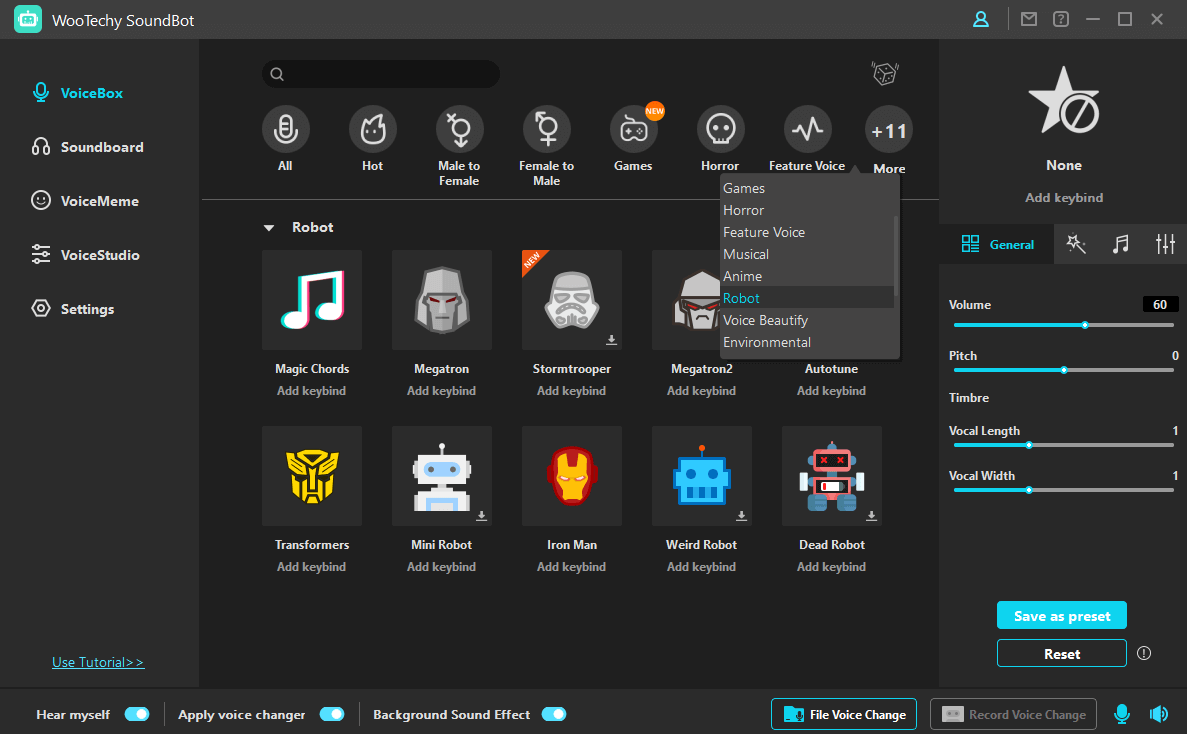The image size is (1187, 734).
Task: Expand the +11 More categories dropdown
Action: point(889,130)
